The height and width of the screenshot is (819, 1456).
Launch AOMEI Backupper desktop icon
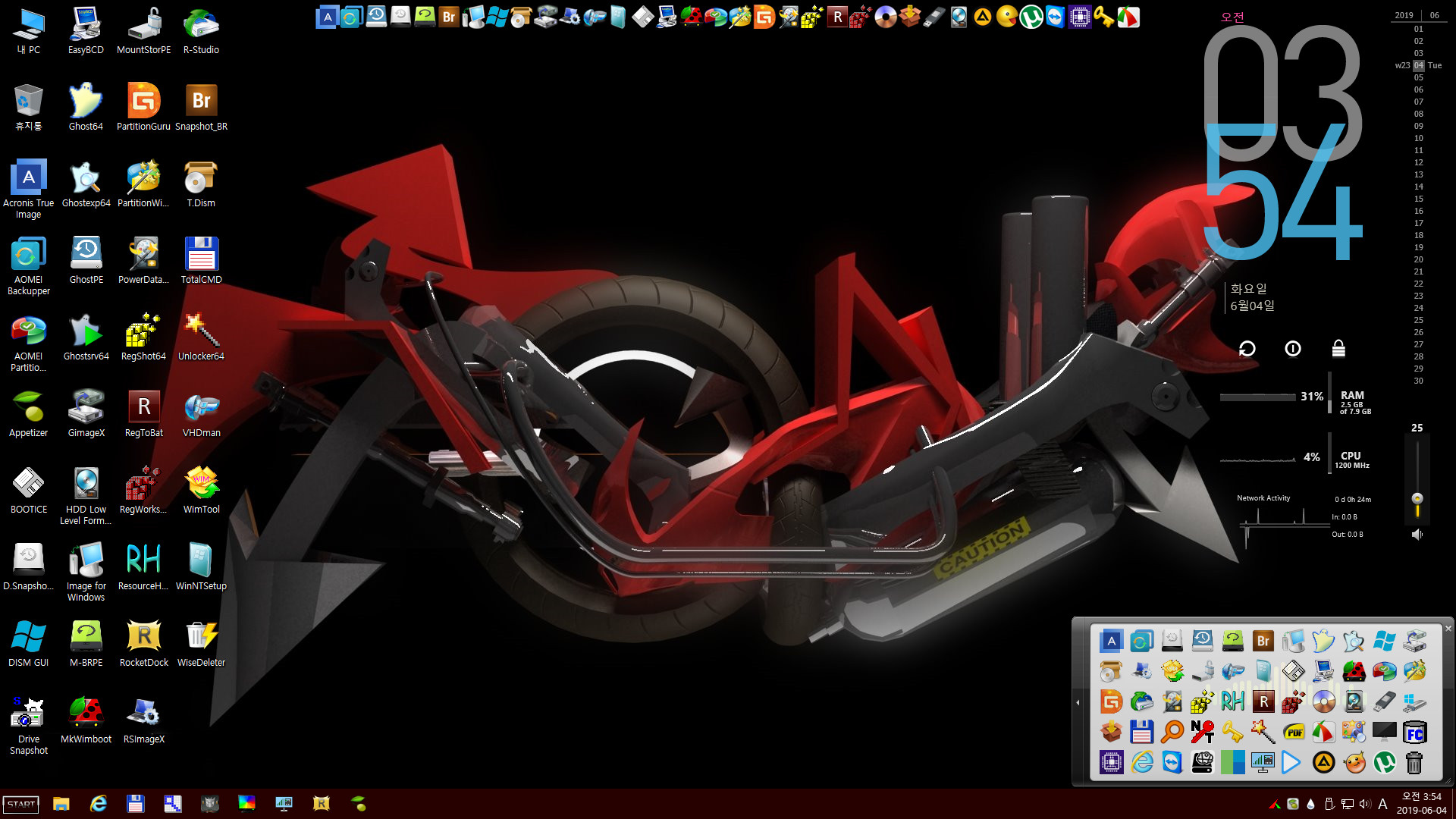tap(29, 266)
